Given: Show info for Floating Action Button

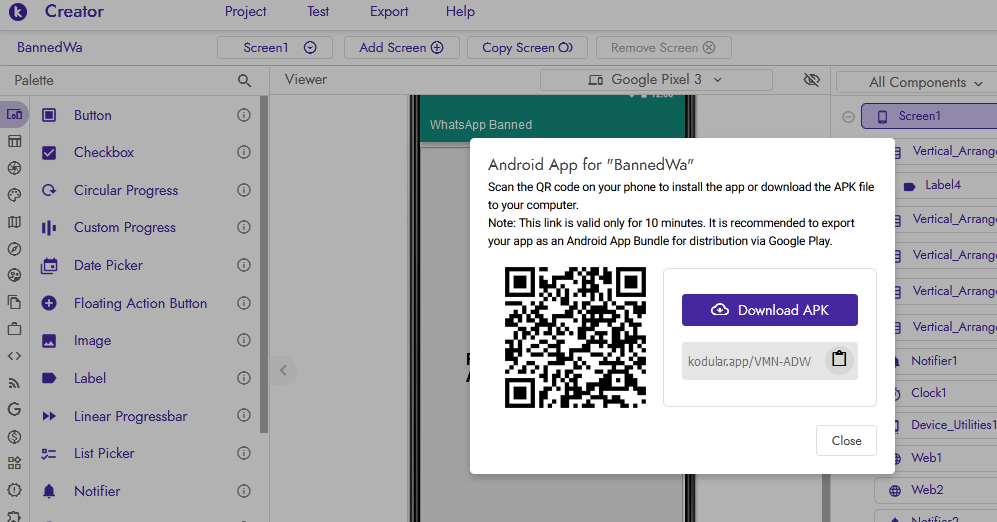Looking at the screenshot, I should [x=244, y=303].
